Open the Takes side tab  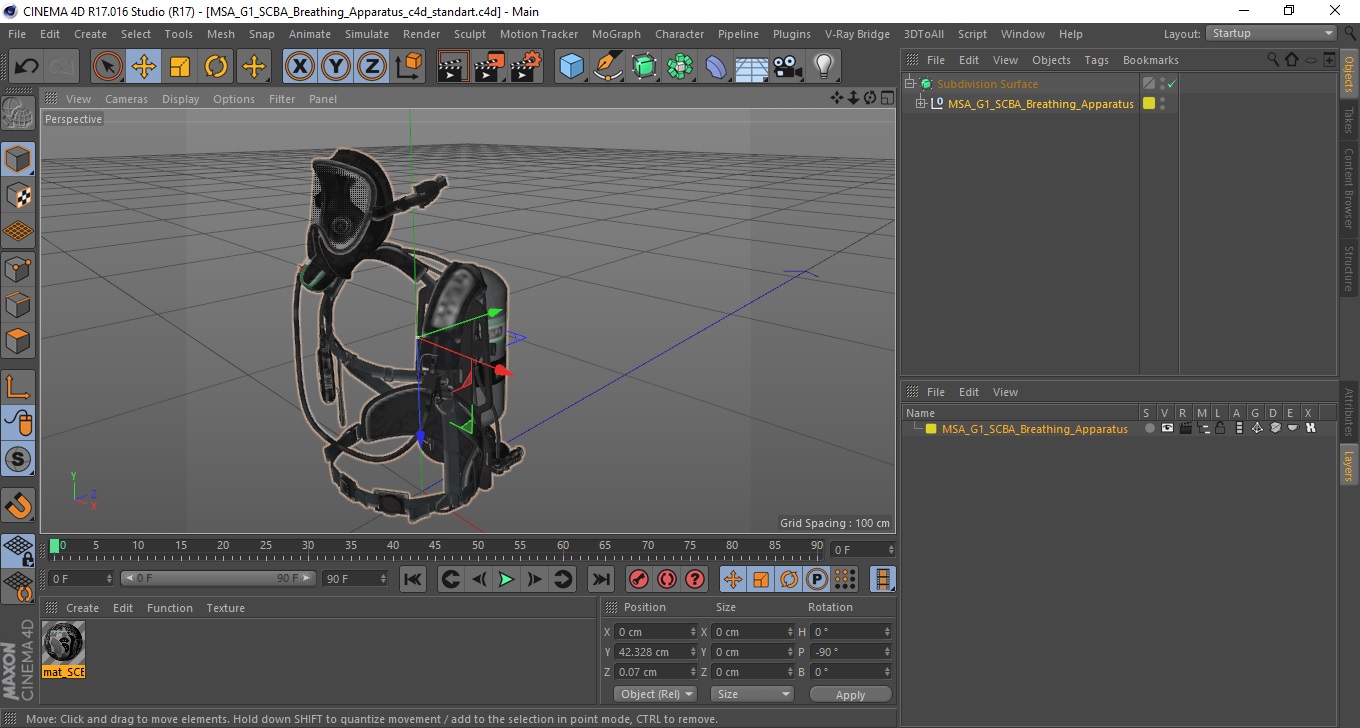(1349, 120)
